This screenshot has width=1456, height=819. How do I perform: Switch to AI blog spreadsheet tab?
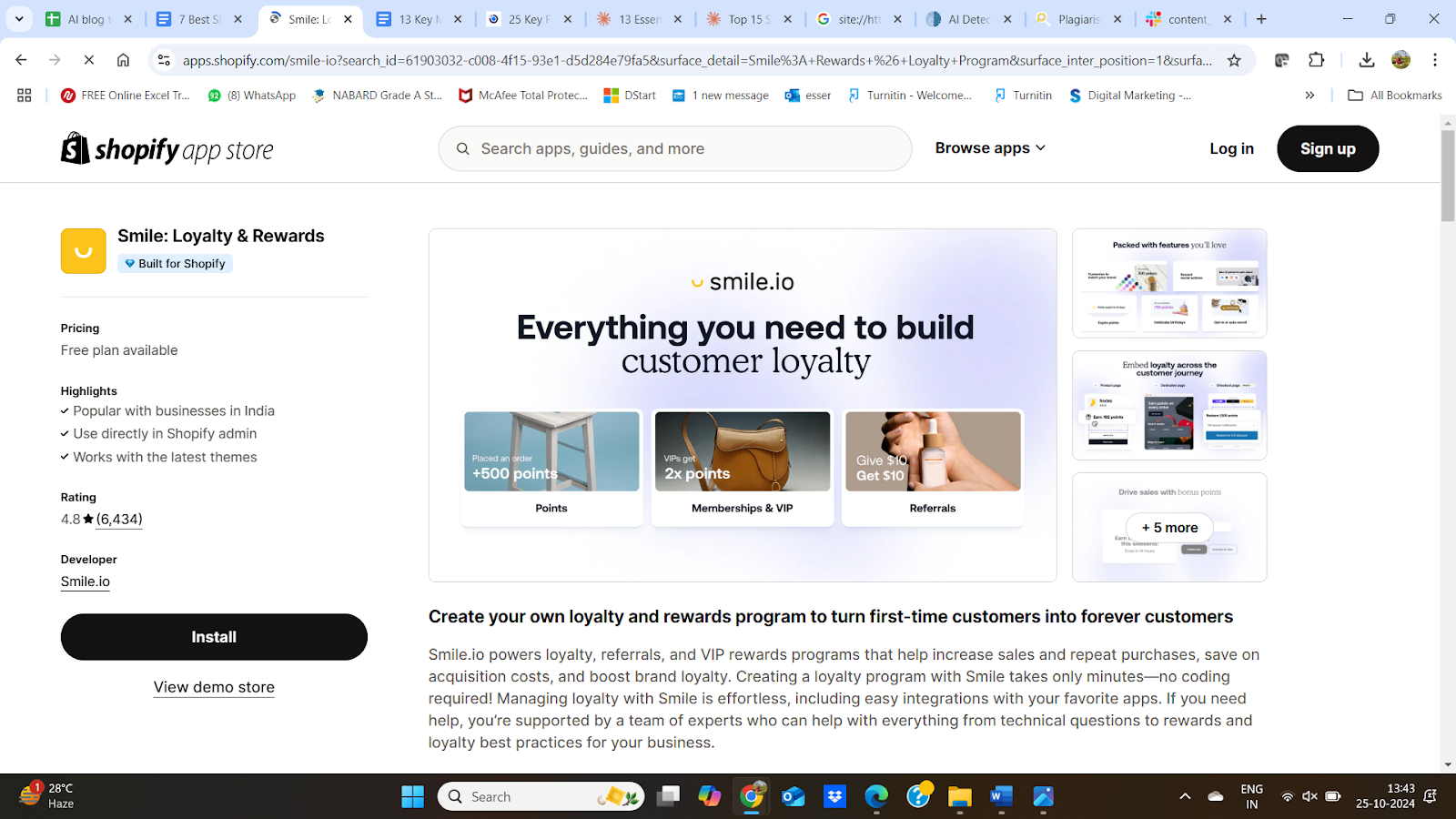tap(89, 19)
